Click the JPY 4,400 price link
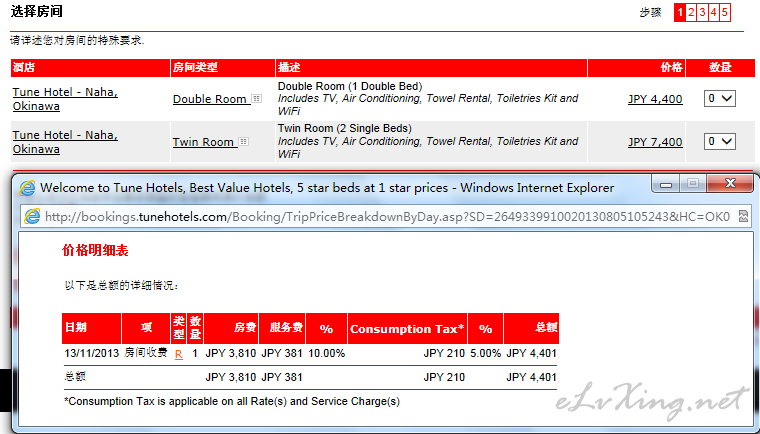The height and width of the screenshot is (434, 760). [655, 99]
